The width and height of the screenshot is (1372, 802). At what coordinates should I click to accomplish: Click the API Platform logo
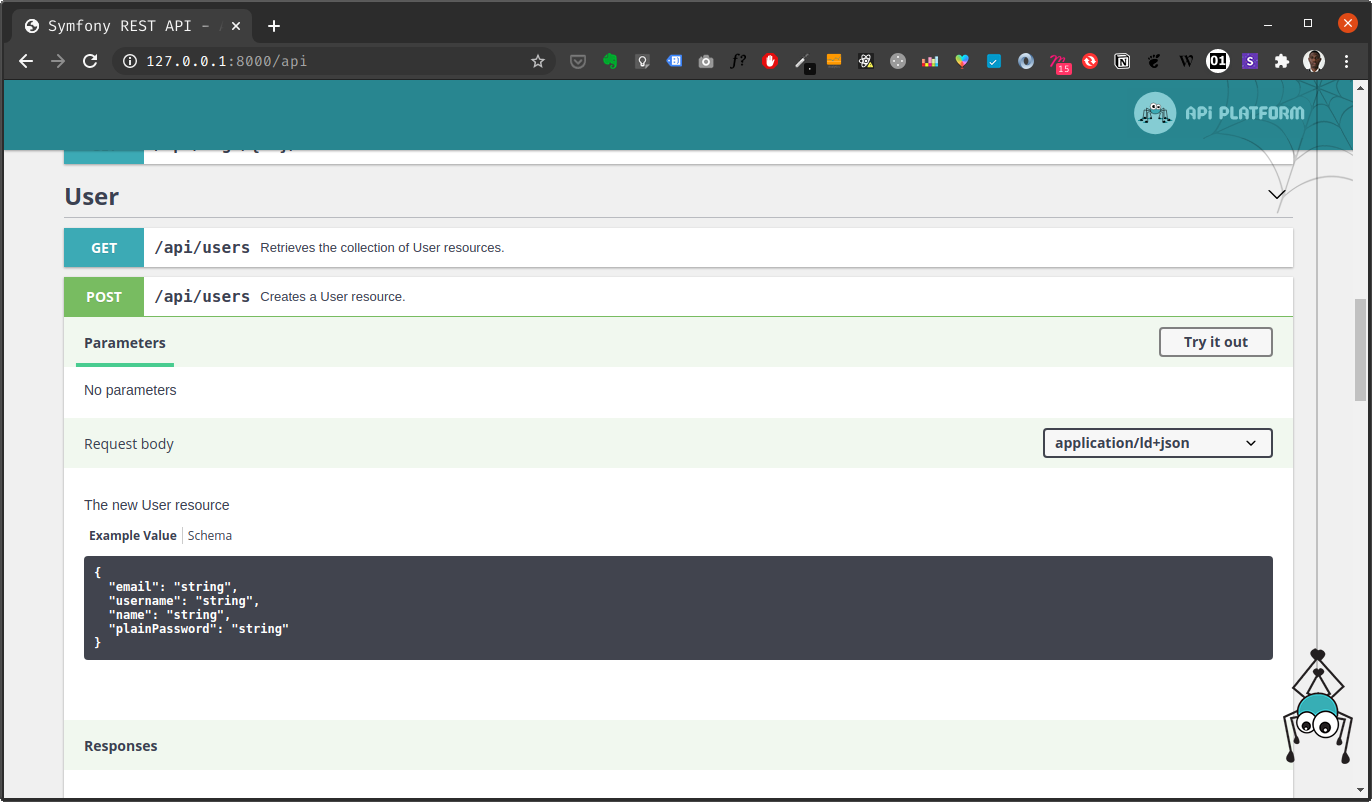pos(1219,113)
